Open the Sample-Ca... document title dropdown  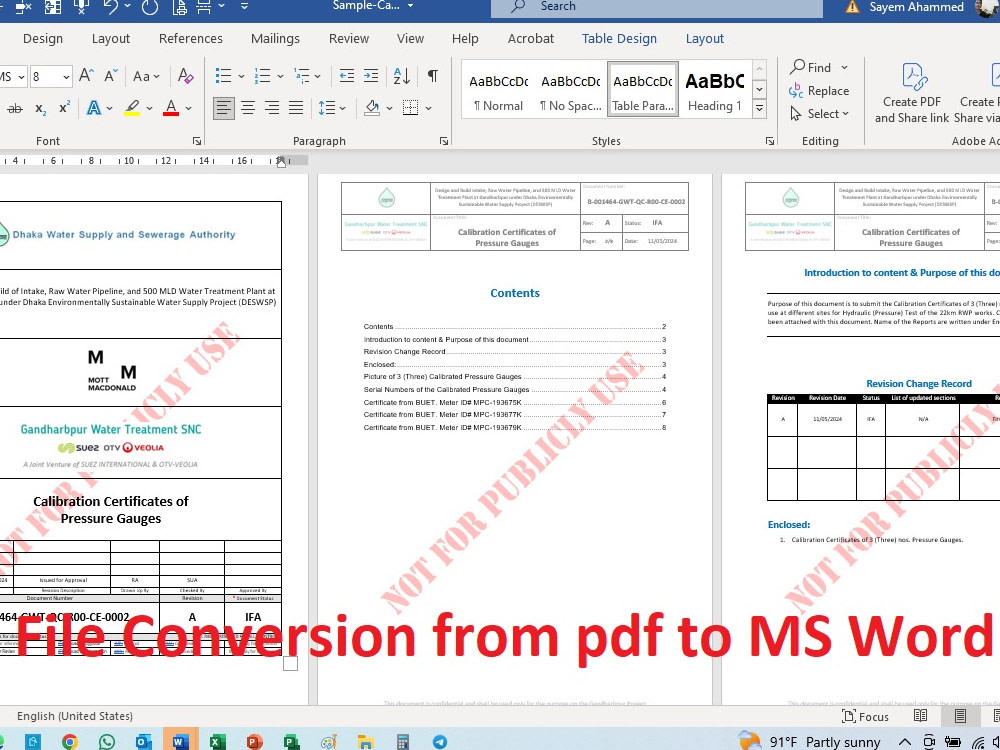[410, 6]
